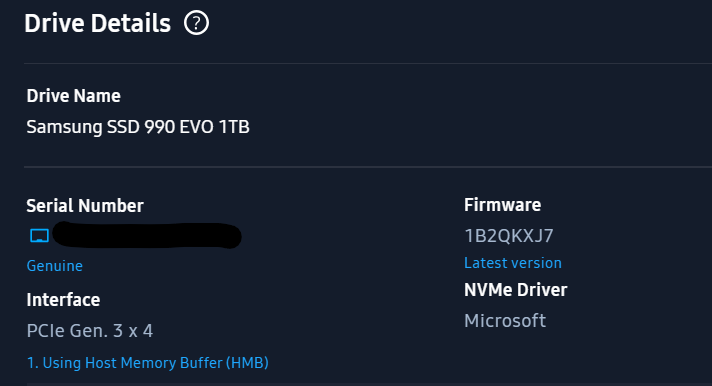
Task: Click the PCIe Gen. 3 x 4 interface text
Action: click(90, 331)
